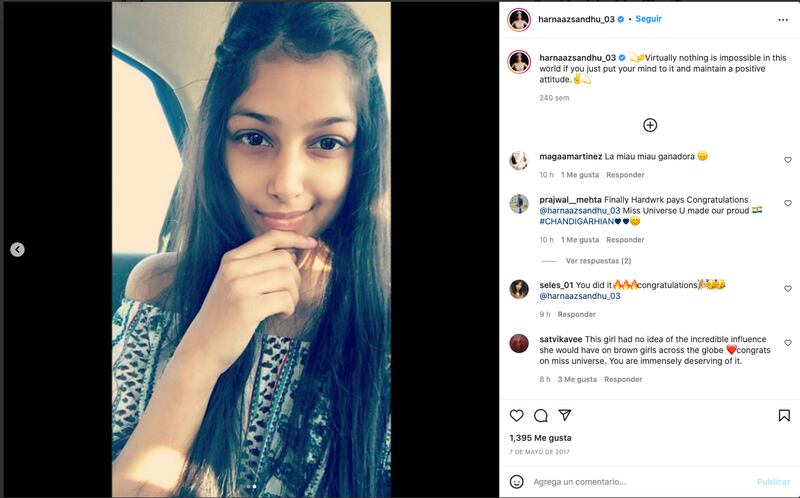
Task: Load more comments with plus circle
Action: click(650, 125)
